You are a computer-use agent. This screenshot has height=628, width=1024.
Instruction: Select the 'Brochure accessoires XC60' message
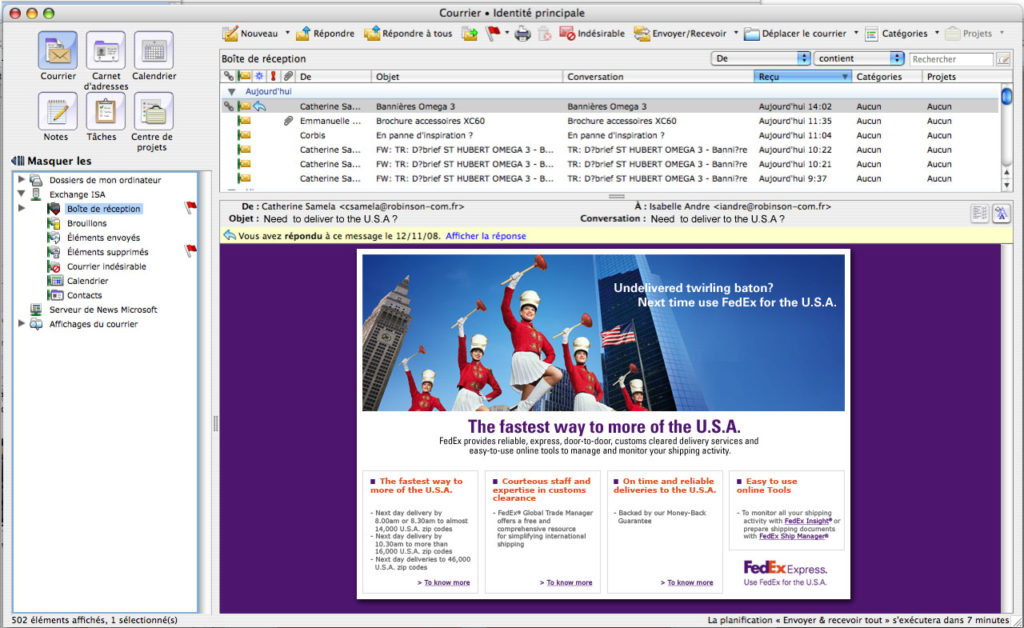click(x=609, y=121)
